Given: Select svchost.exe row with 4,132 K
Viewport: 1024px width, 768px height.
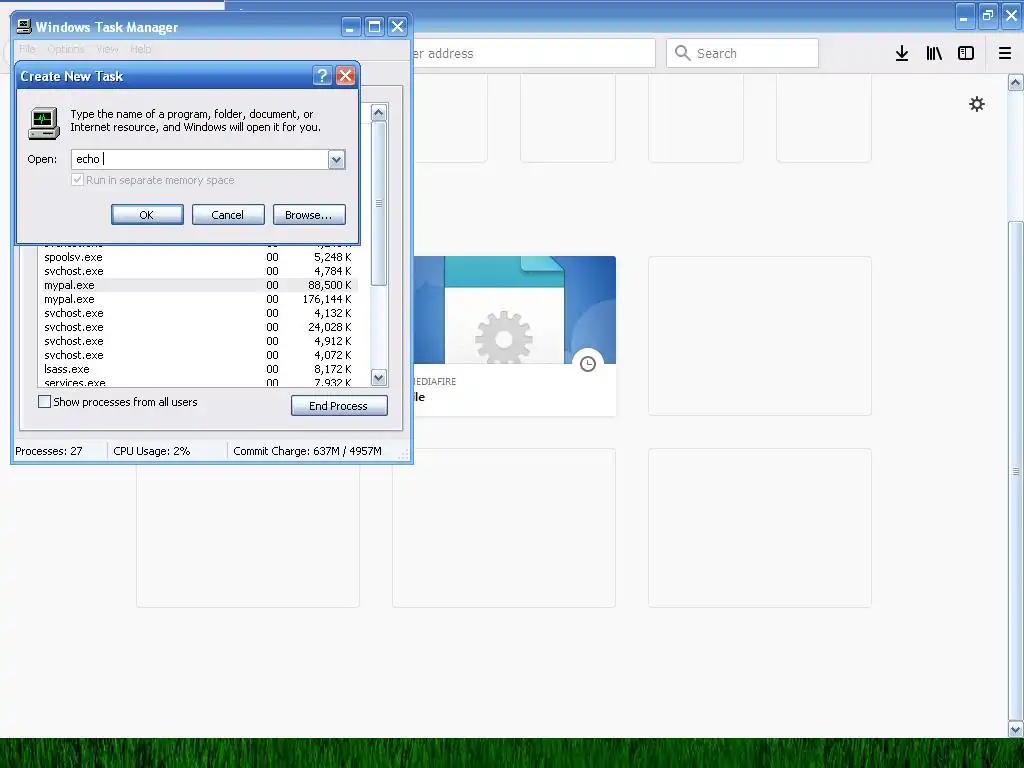Looking at the screenshot, I should (x=198, y=313).
